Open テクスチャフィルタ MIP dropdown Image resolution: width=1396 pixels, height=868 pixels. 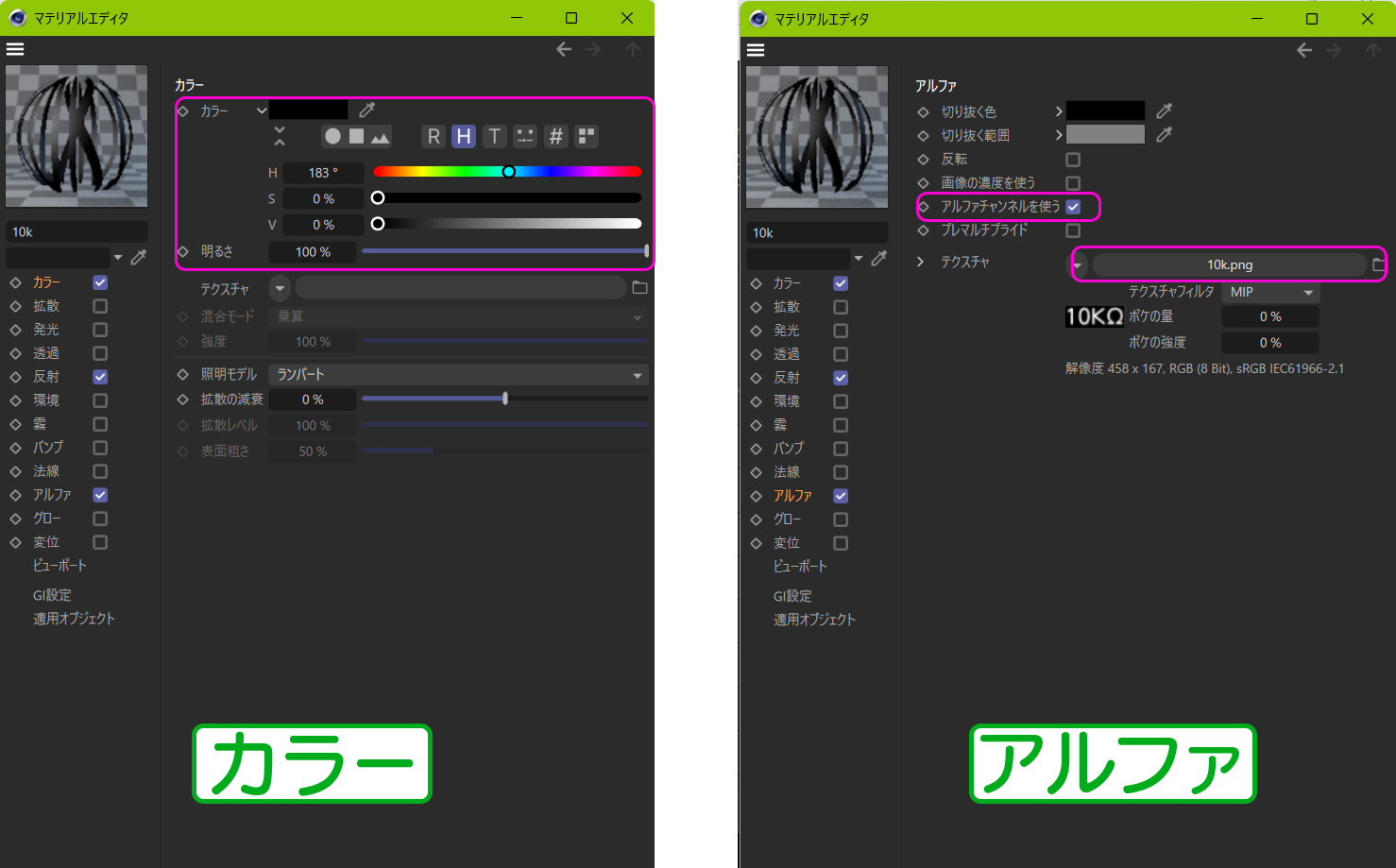click(1269, 292)
